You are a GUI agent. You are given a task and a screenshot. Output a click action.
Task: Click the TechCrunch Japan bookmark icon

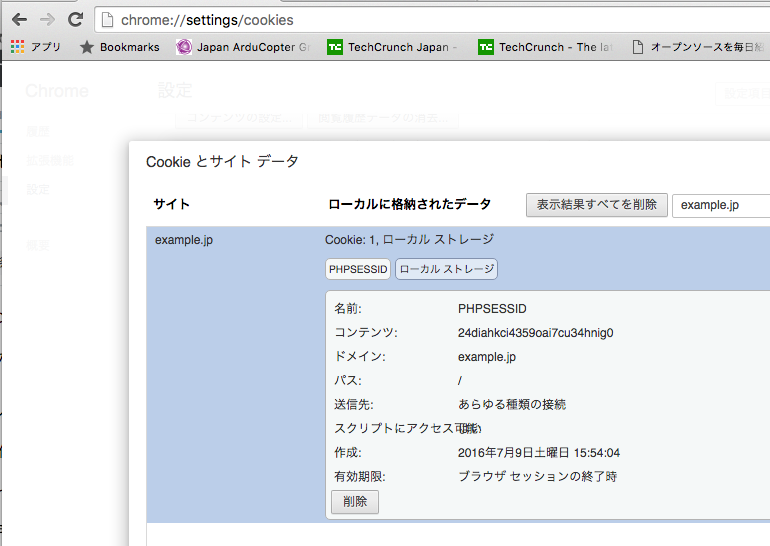coord(335,47)
